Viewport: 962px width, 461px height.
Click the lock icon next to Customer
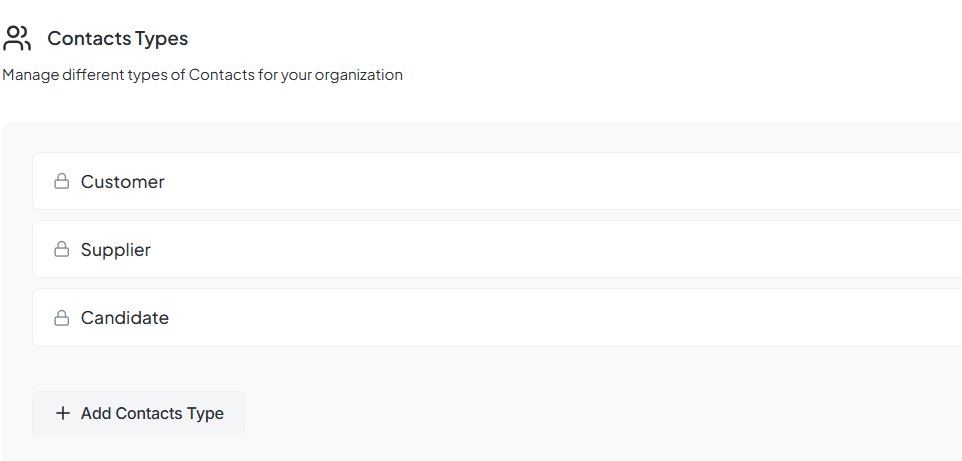(62, 182)
